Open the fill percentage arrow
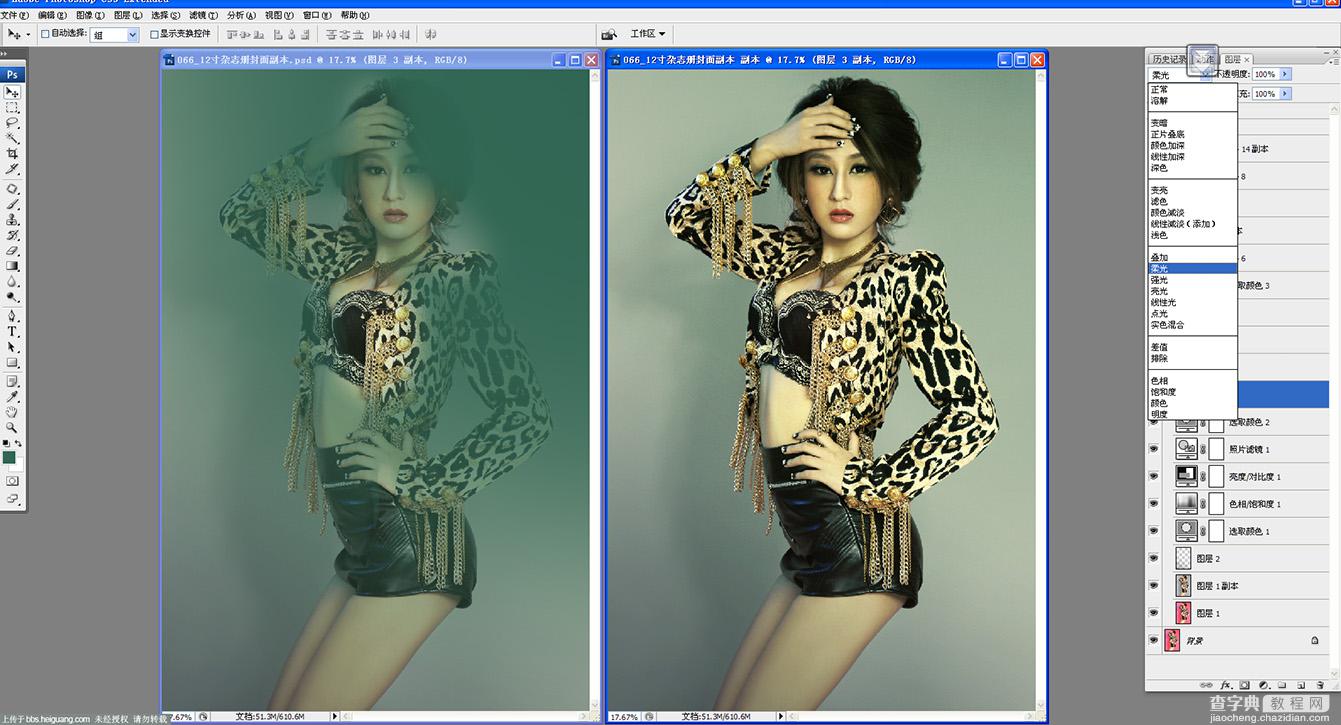 tap(1285, 94)
